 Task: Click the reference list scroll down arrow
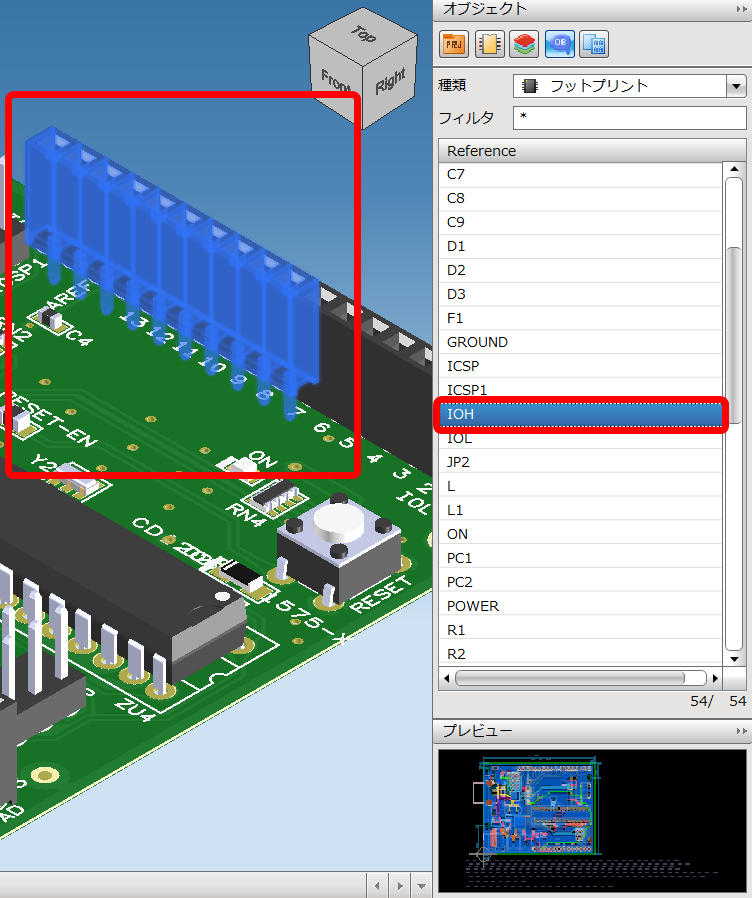[736, 659]
